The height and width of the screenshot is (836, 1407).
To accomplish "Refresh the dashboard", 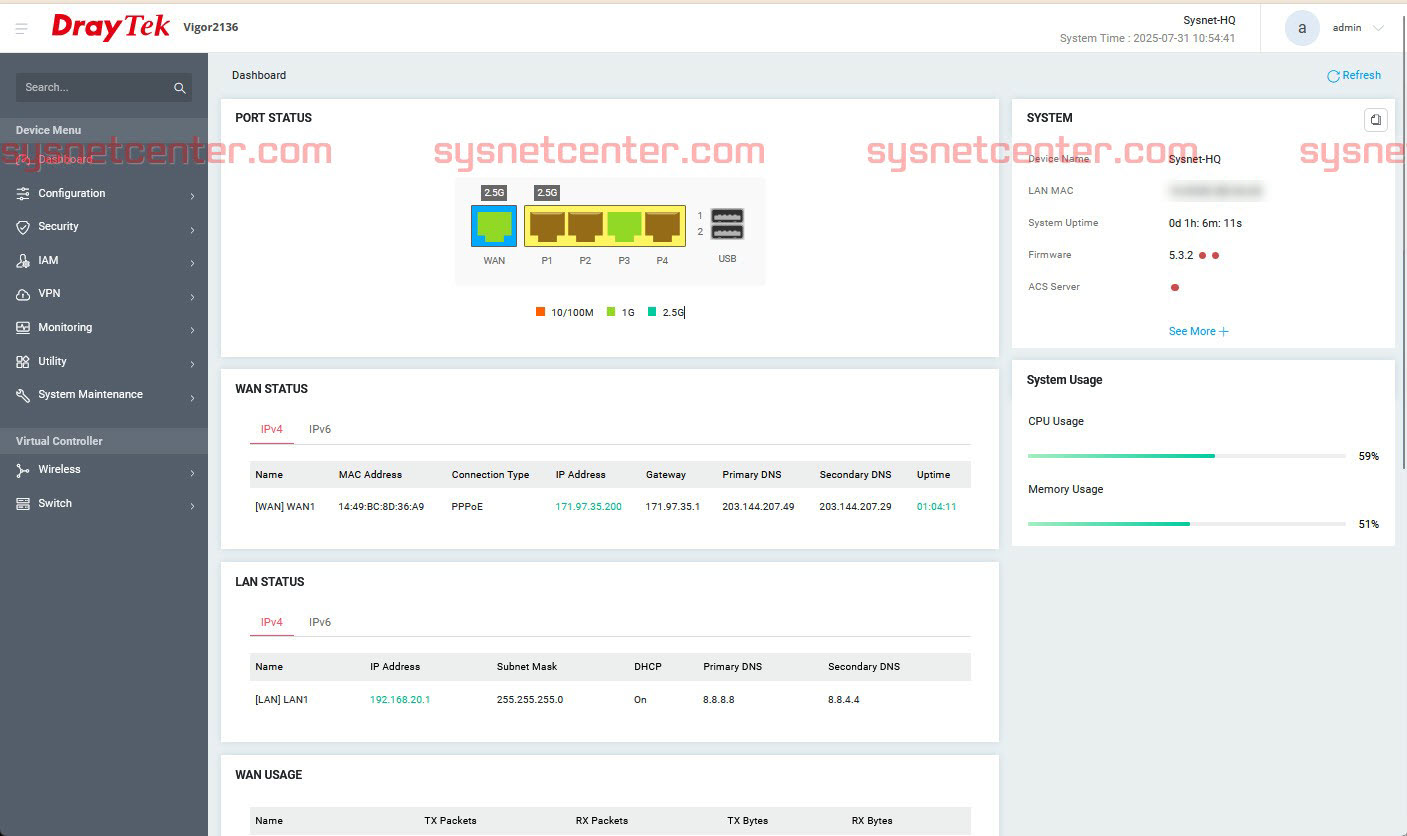I will 1354,75.
